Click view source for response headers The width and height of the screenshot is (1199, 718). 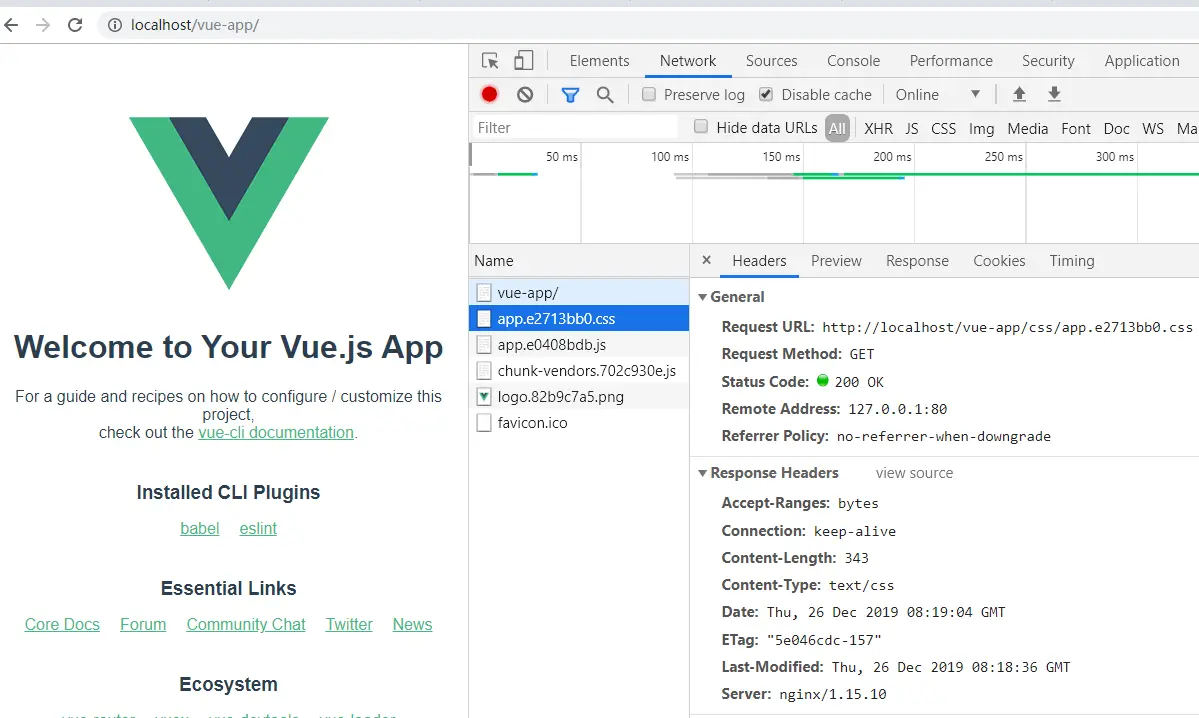click(915, 473)
